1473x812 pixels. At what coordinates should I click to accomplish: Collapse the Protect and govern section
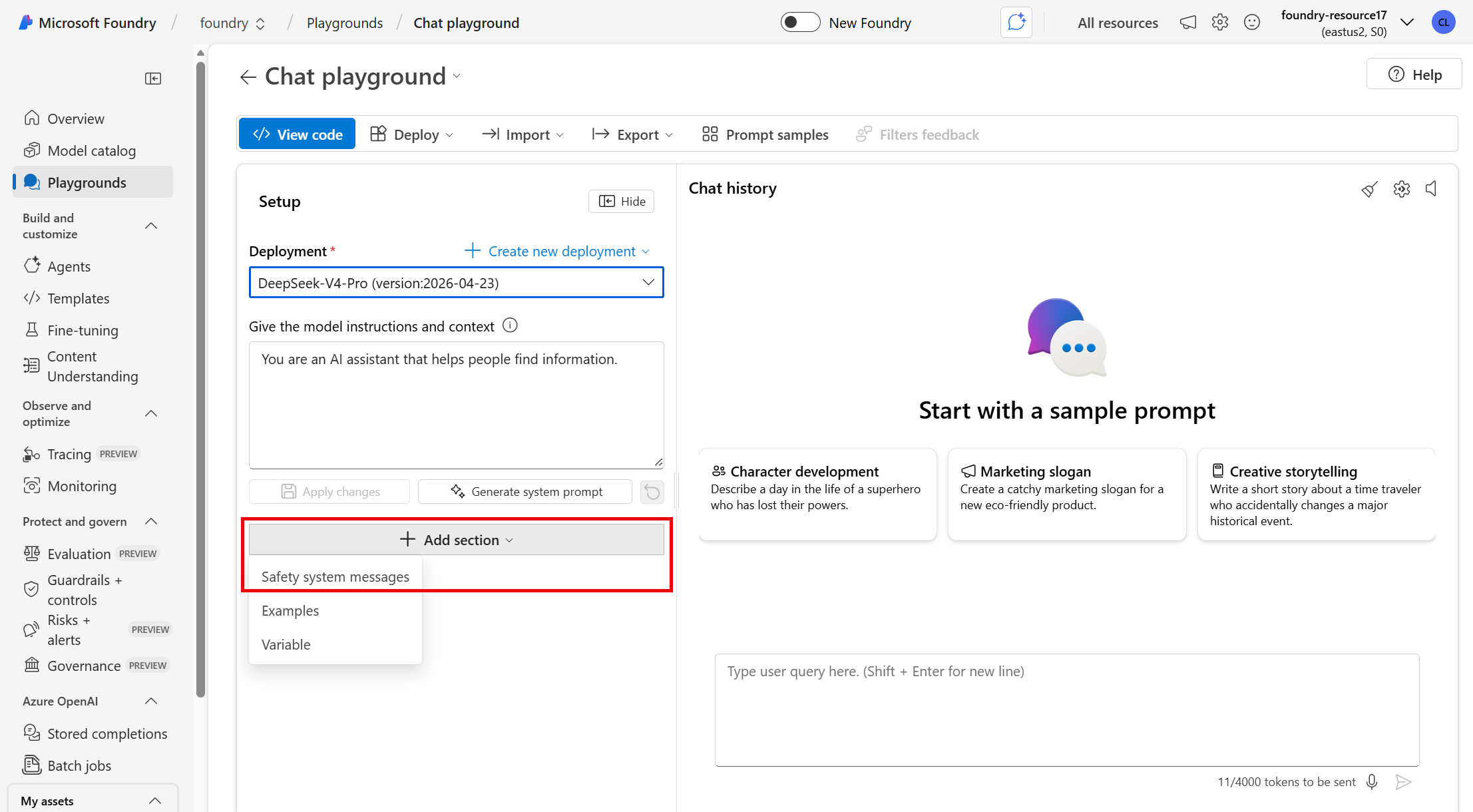point(151,522)
